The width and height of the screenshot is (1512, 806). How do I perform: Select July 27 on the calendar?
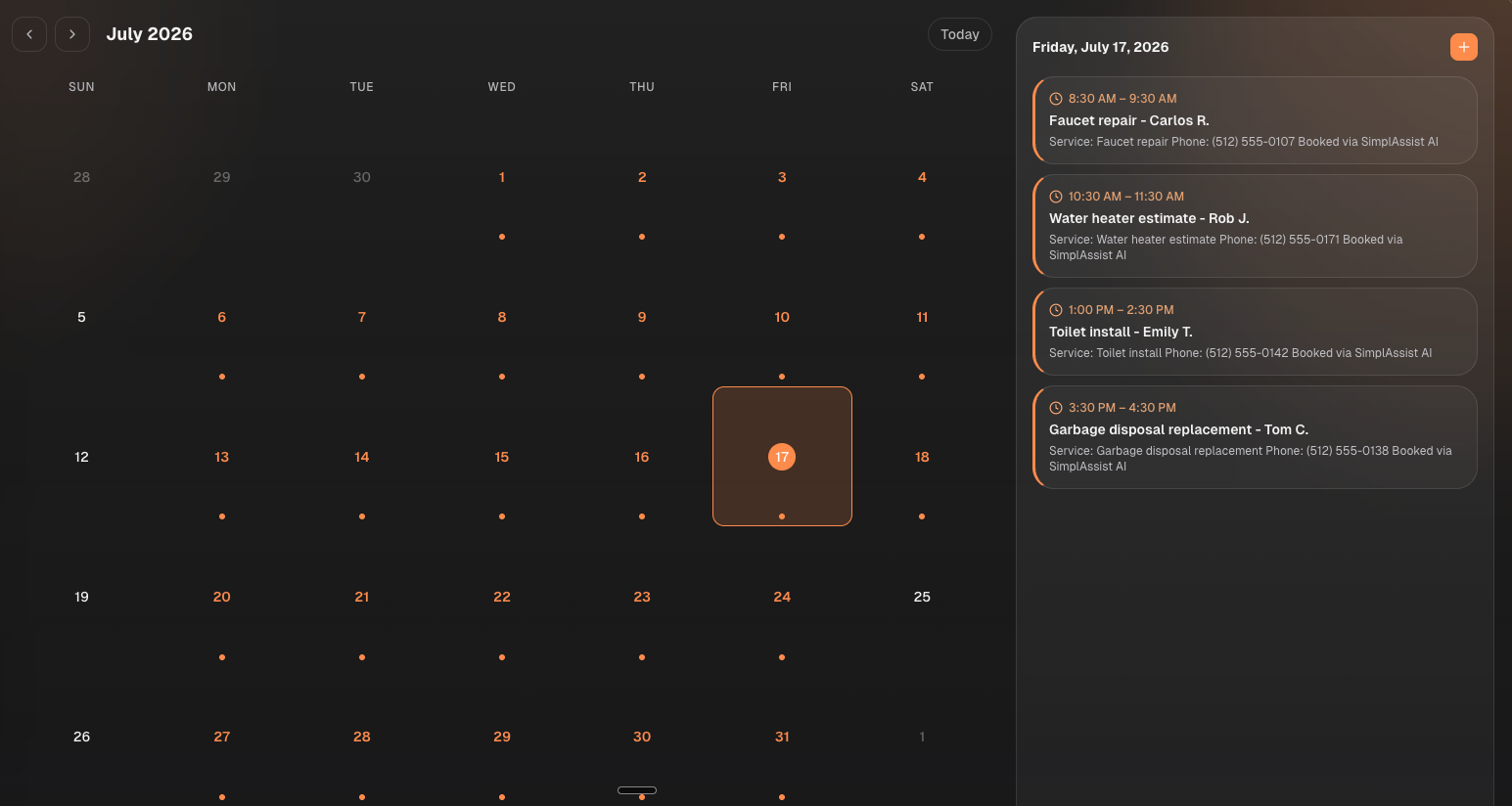[222, 737]
